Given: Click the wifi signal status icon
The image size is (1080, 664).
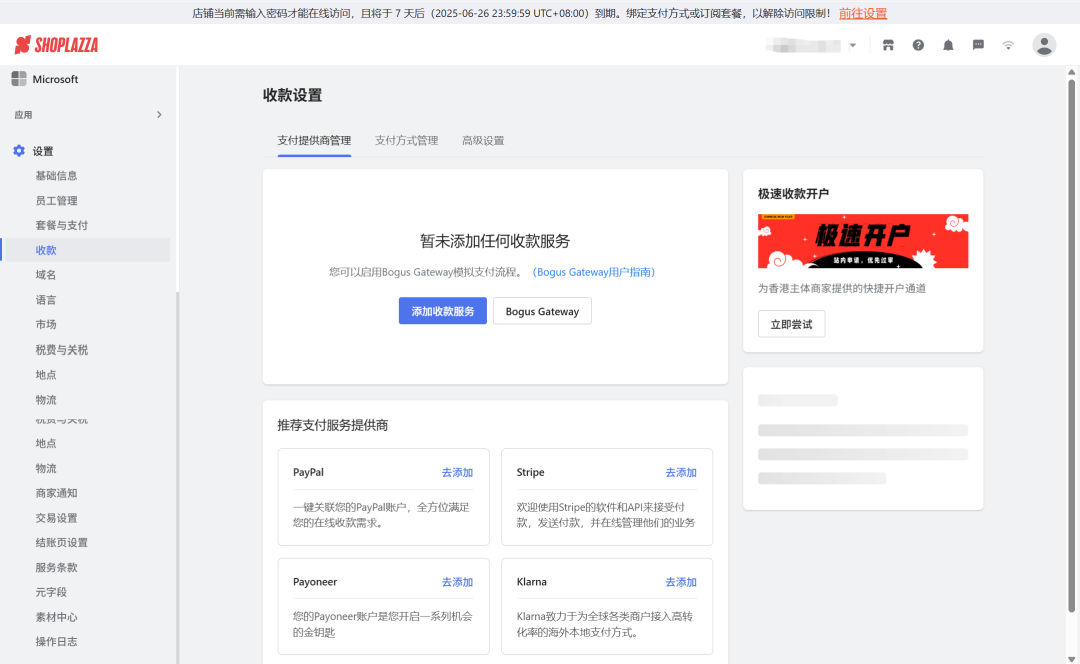Looking at the screenshot, I should (x=1008, y=45).
